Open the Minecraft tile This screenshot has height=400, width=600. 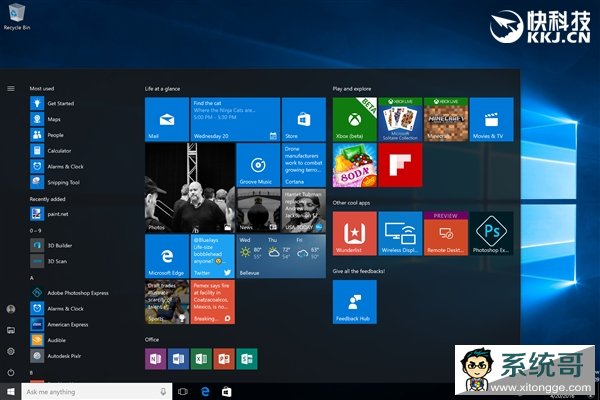(x=446, y=119)
